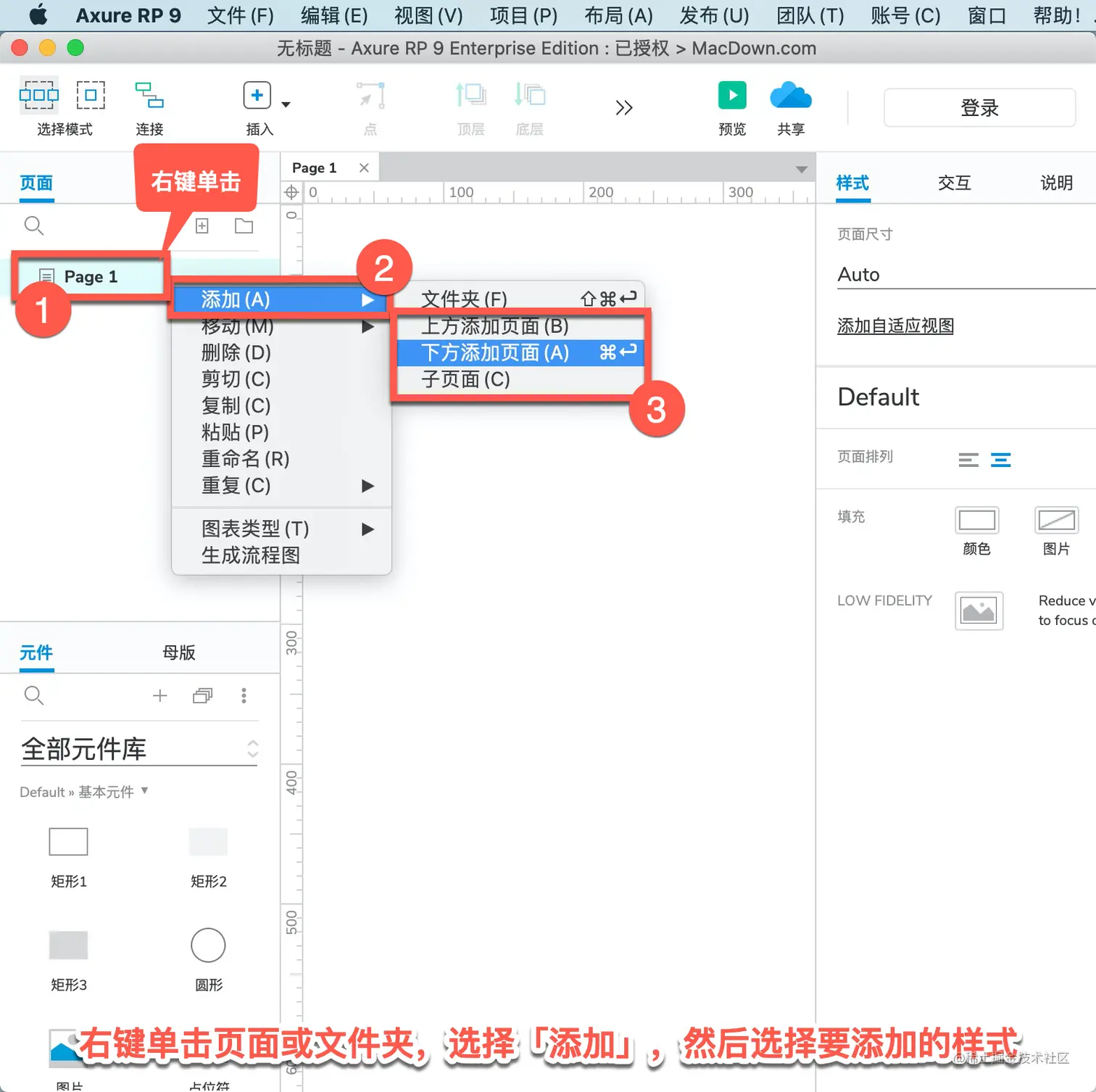The width and height of the screenshot is (1096, 1092).
Task: Click the add folder icon
Action: pos(244,226)
